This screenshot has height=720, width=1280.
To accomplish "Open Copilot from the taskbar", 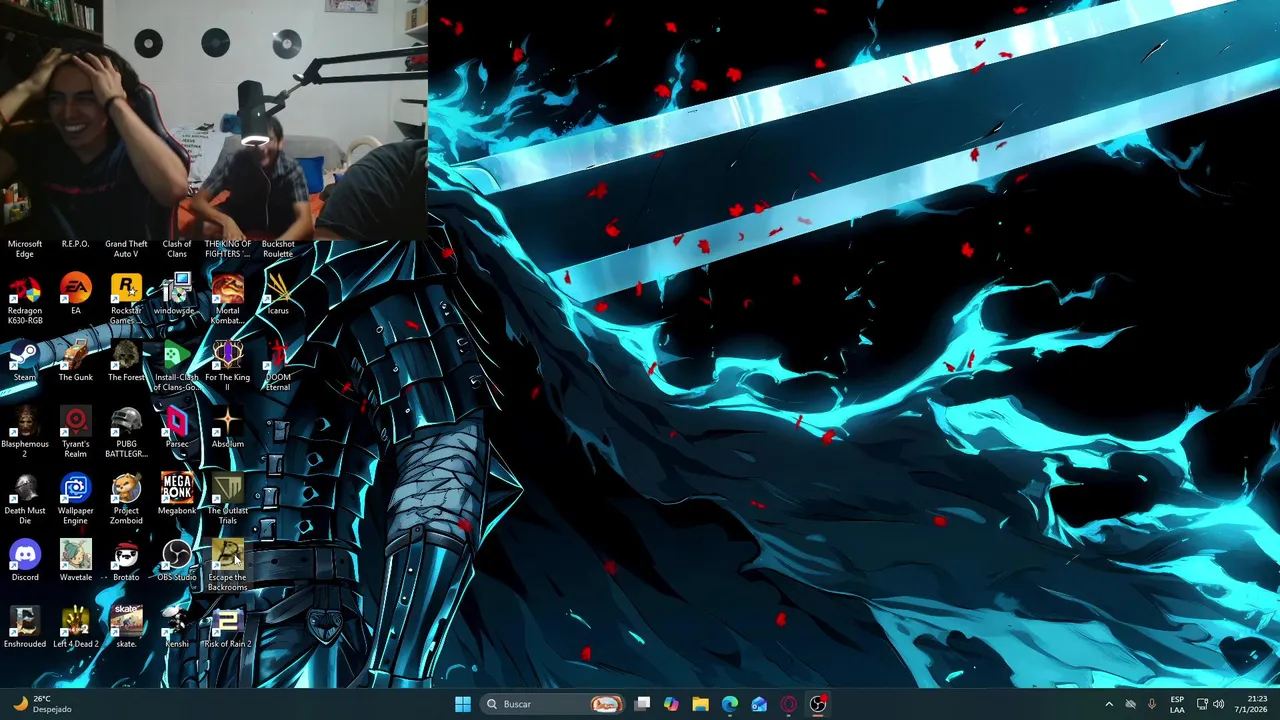I will [x=671, y=704].
